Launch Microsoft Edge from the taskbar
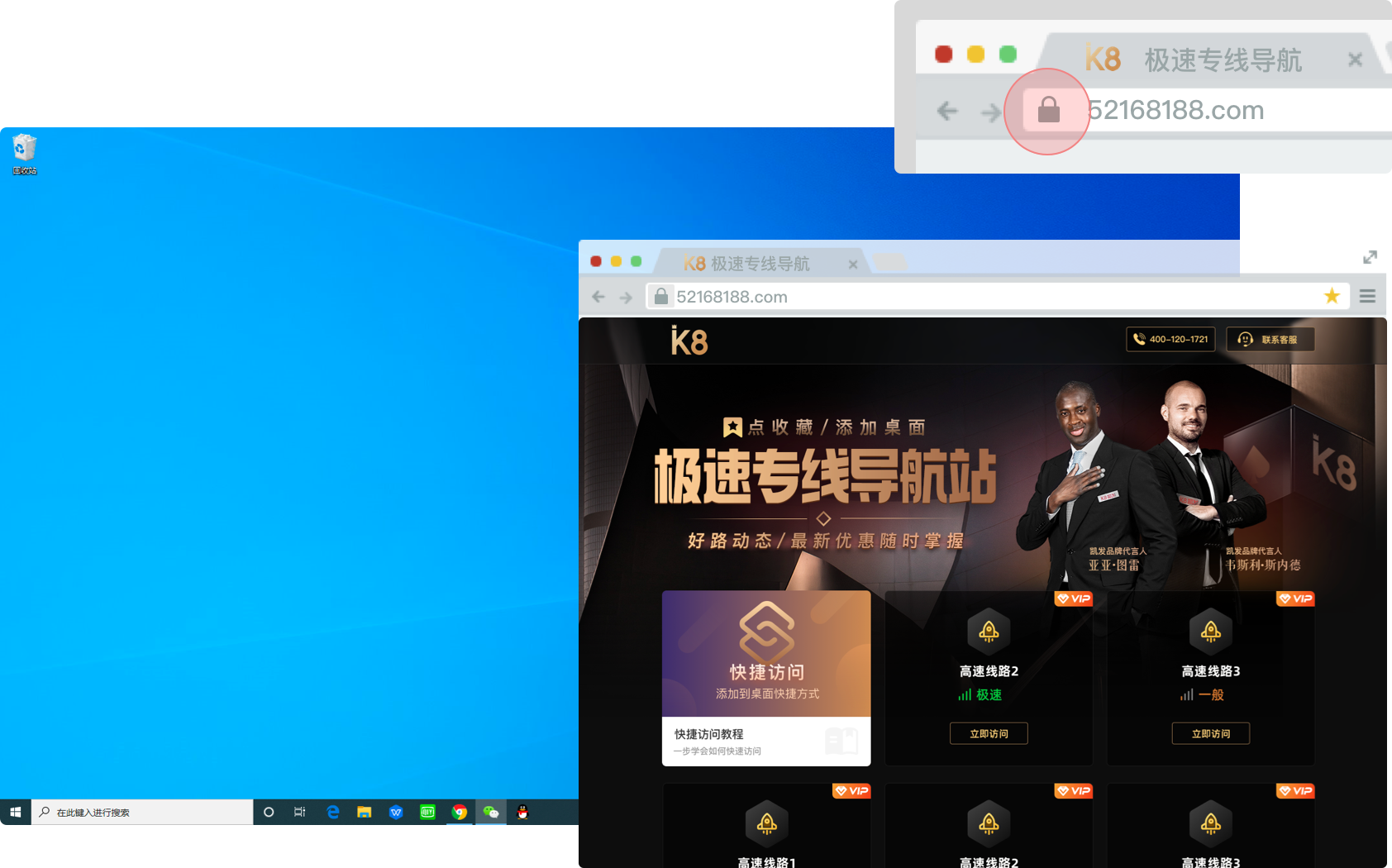Viewport: 1392px width, 868px height. tap(332, 813)
